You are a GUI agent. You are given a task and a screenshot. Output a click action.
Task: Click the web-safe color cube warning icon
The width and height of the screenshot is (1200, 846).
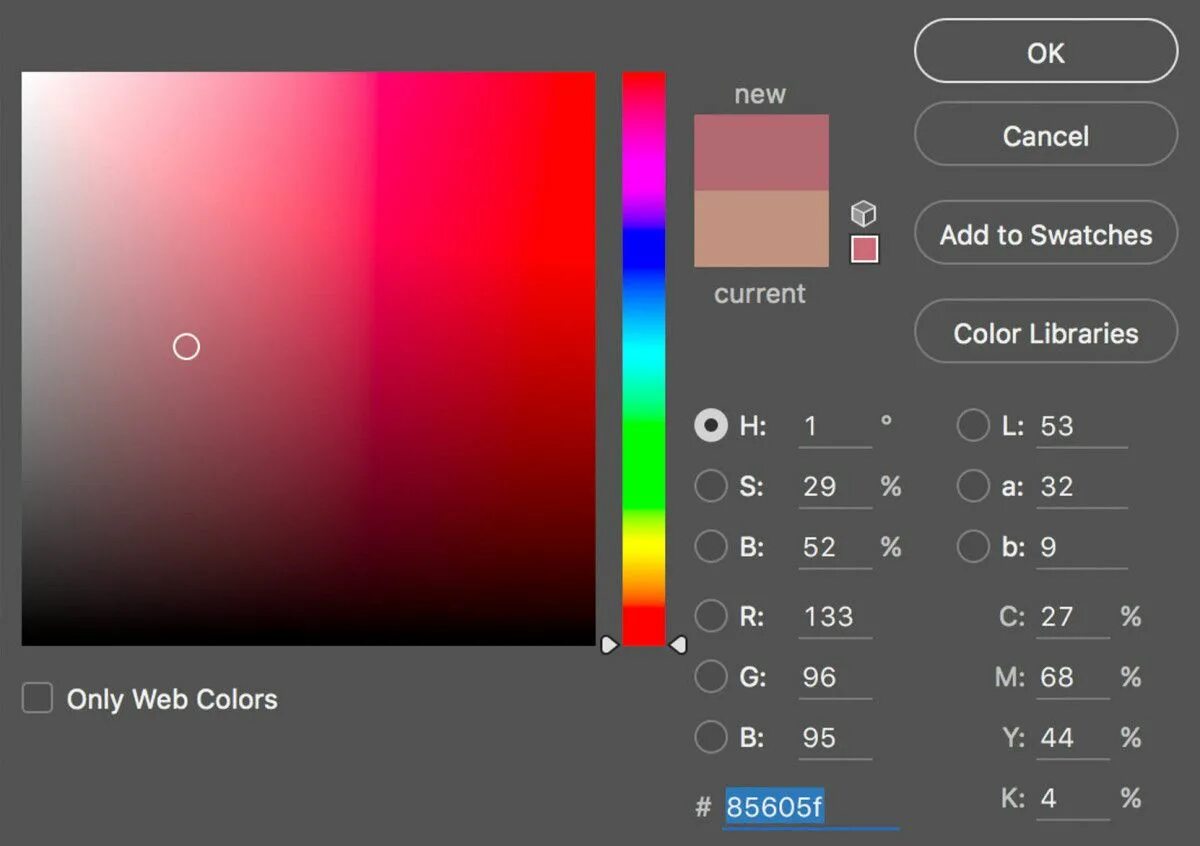863,213
